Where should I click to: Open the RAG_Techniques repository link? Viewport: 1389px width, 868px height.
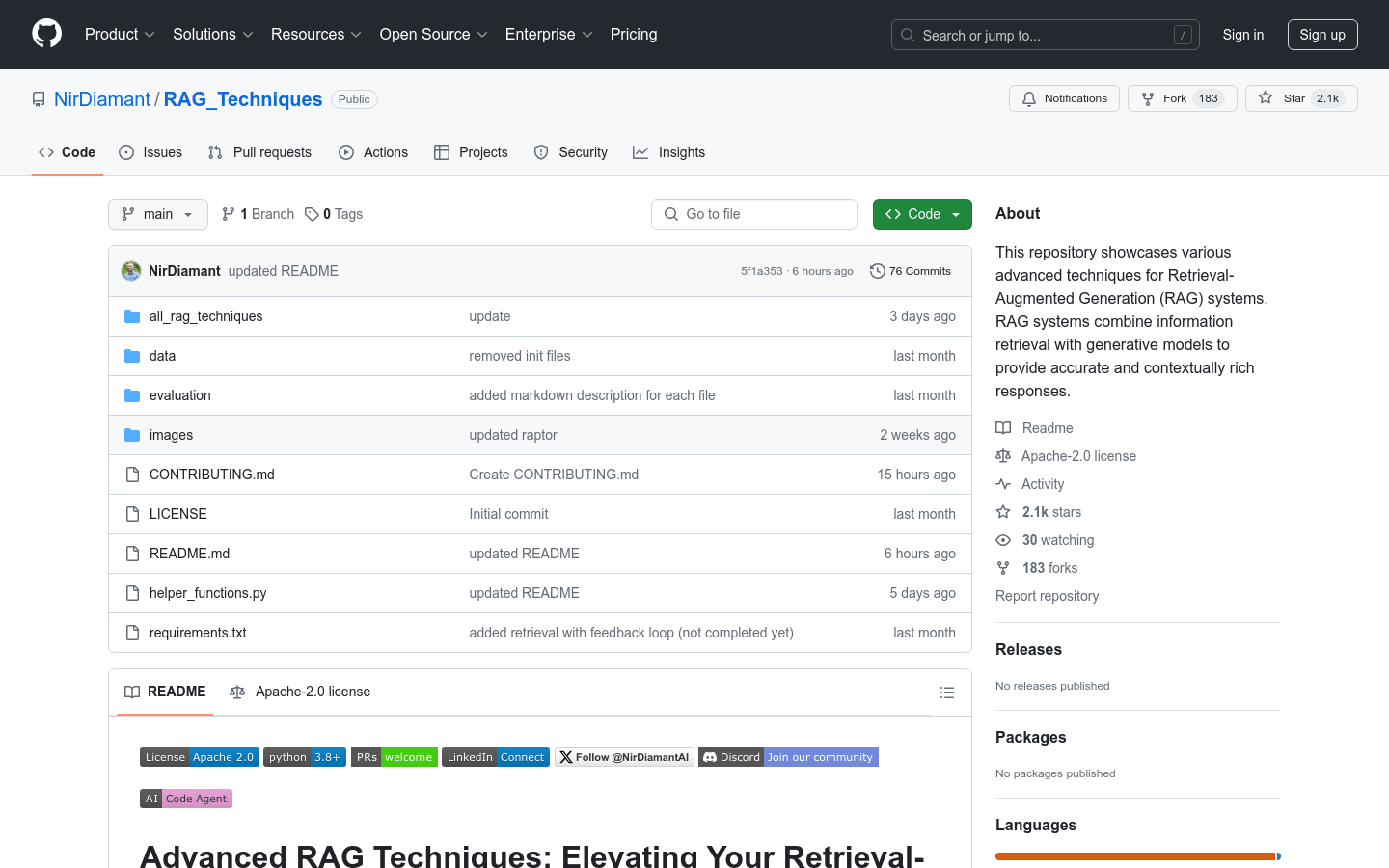point(243,99)
